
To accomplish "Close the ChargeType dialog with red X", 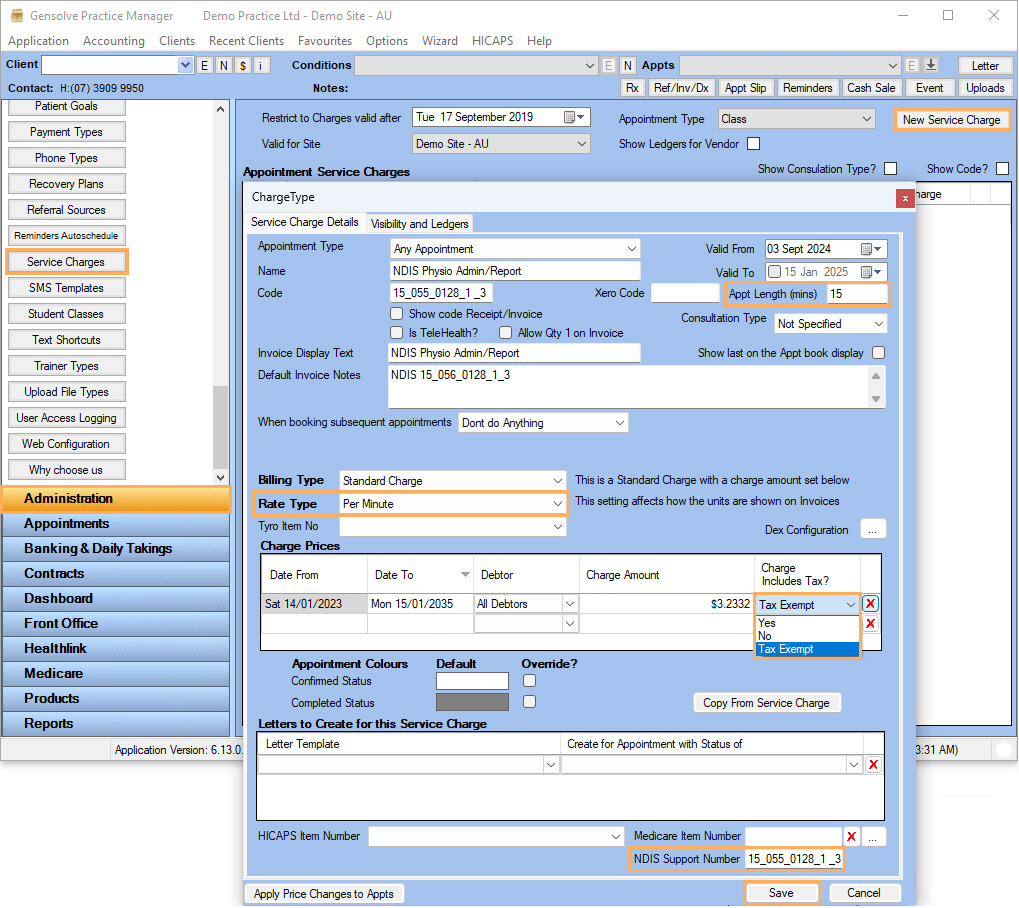I will click(905, 198).
